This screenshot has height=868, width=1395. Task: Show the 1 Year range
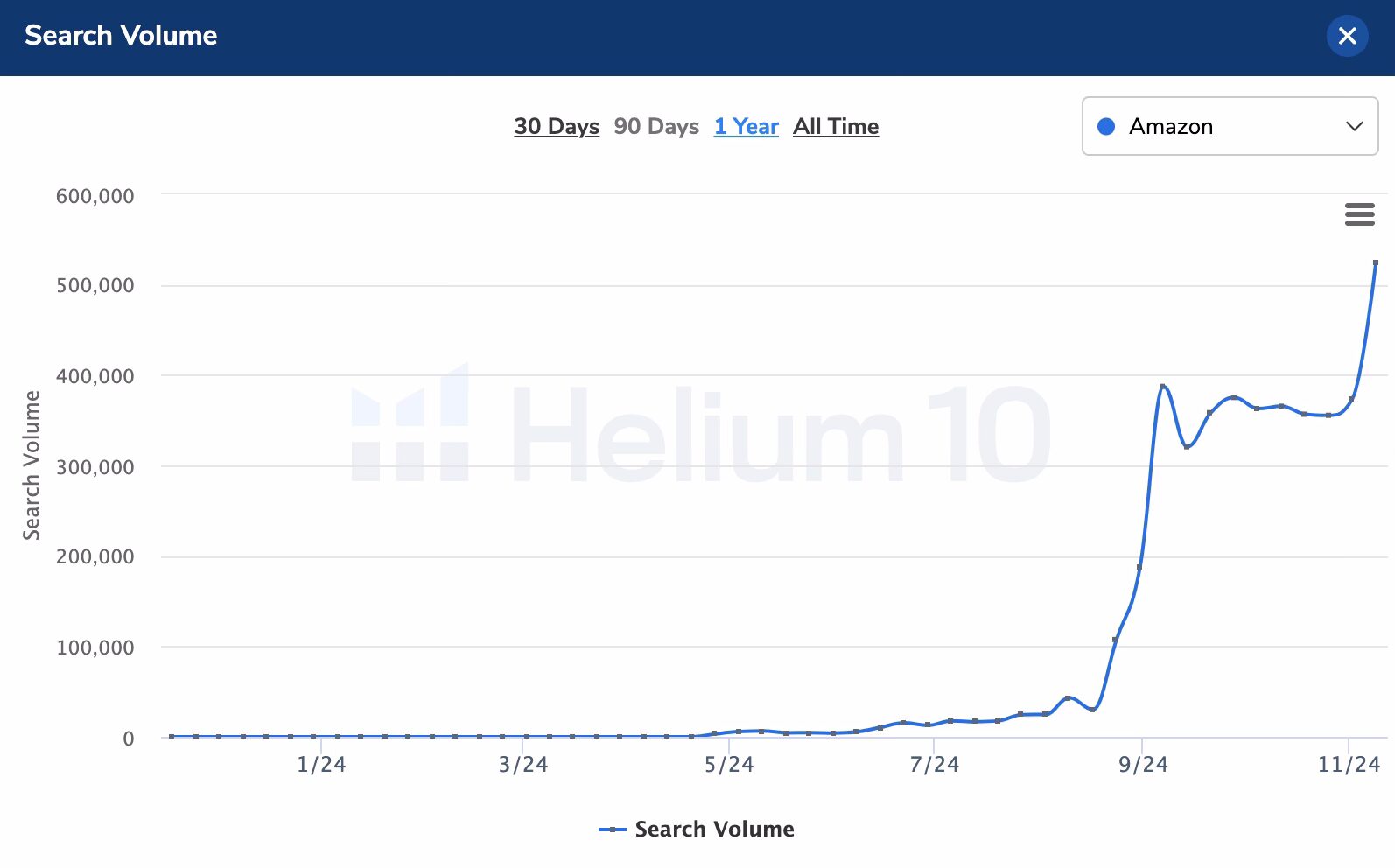tap(746, 126)
